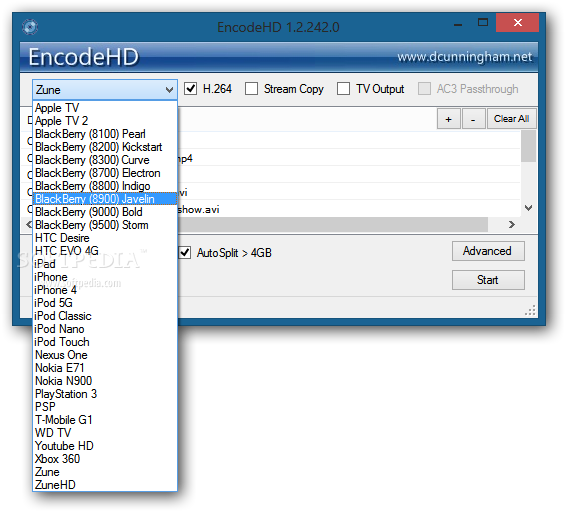Close the EncodeHD window
Image resolution: width=566 pixels, height=512 pixels.
tap(517, 23)
